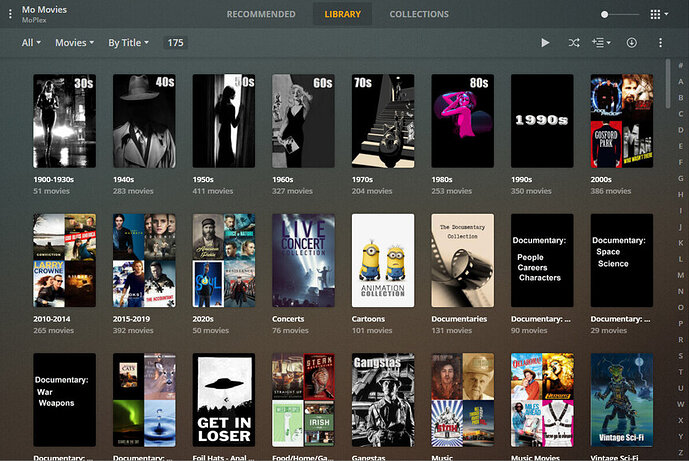The height and width of the screenshot is (461, 689).
Task: Open the 1950s silhouette poster
Action: 224,121
